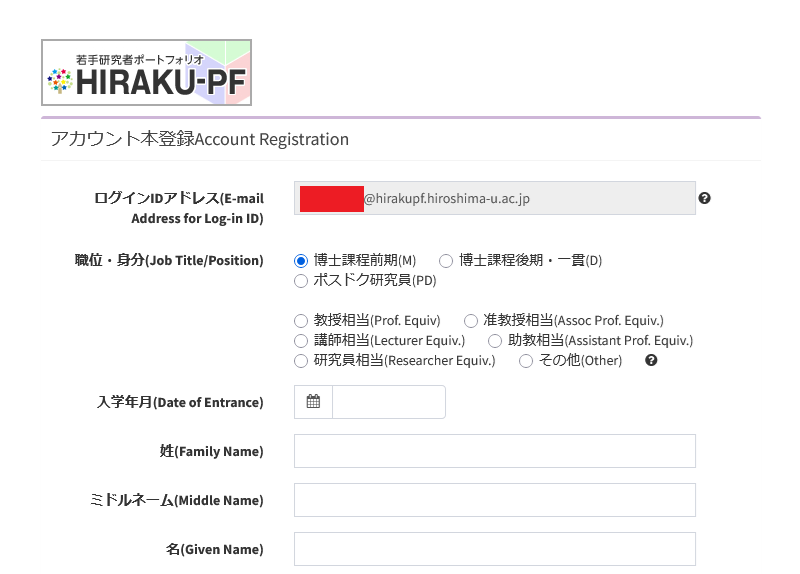Select 研究員相当(Researcher Equiv.) radio button
Image resolution: width=800 pixels, height=574 pixels.
[x=301, y=361]
